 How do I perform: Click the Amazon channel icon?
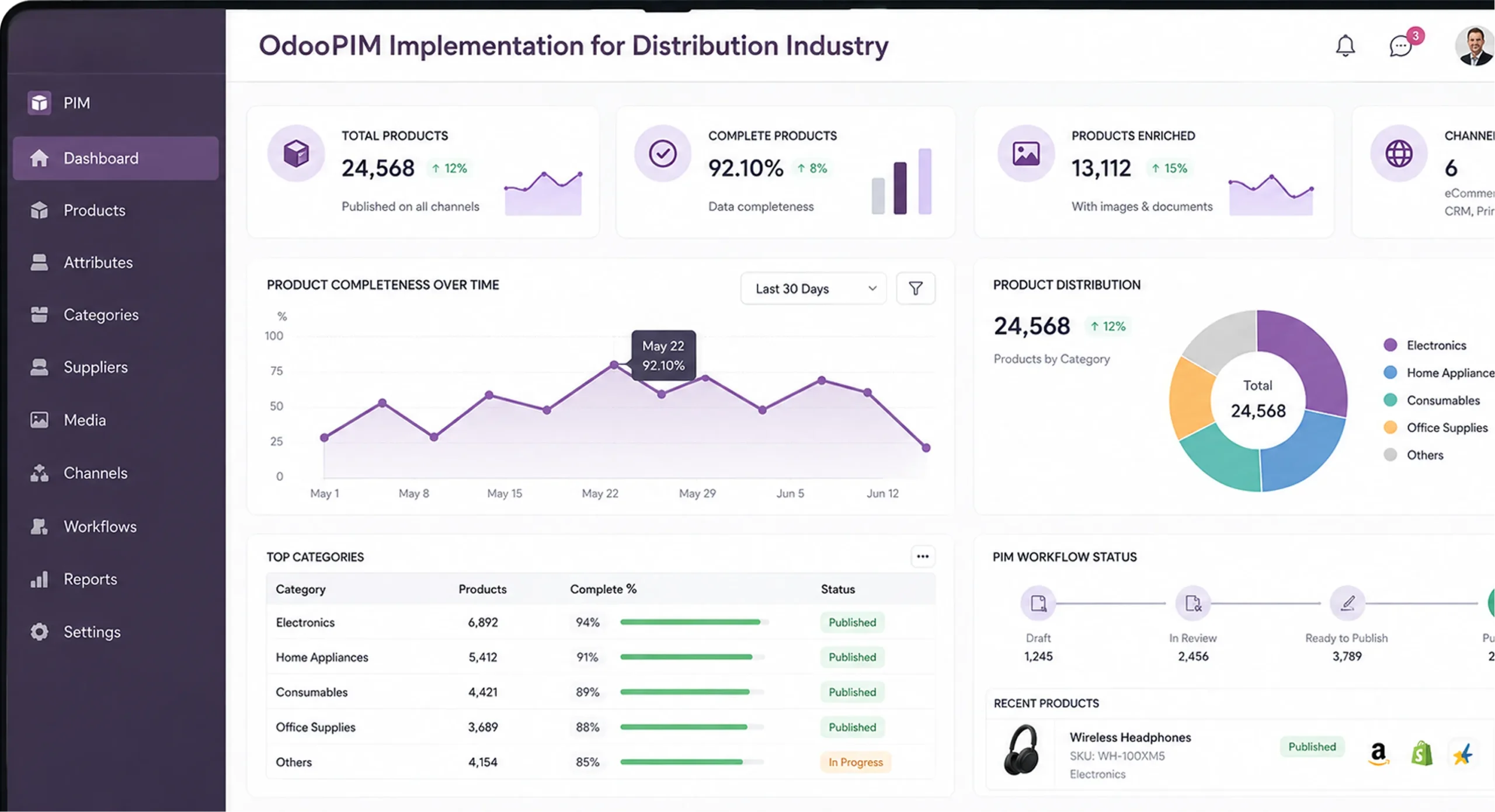coord(1379,753)
